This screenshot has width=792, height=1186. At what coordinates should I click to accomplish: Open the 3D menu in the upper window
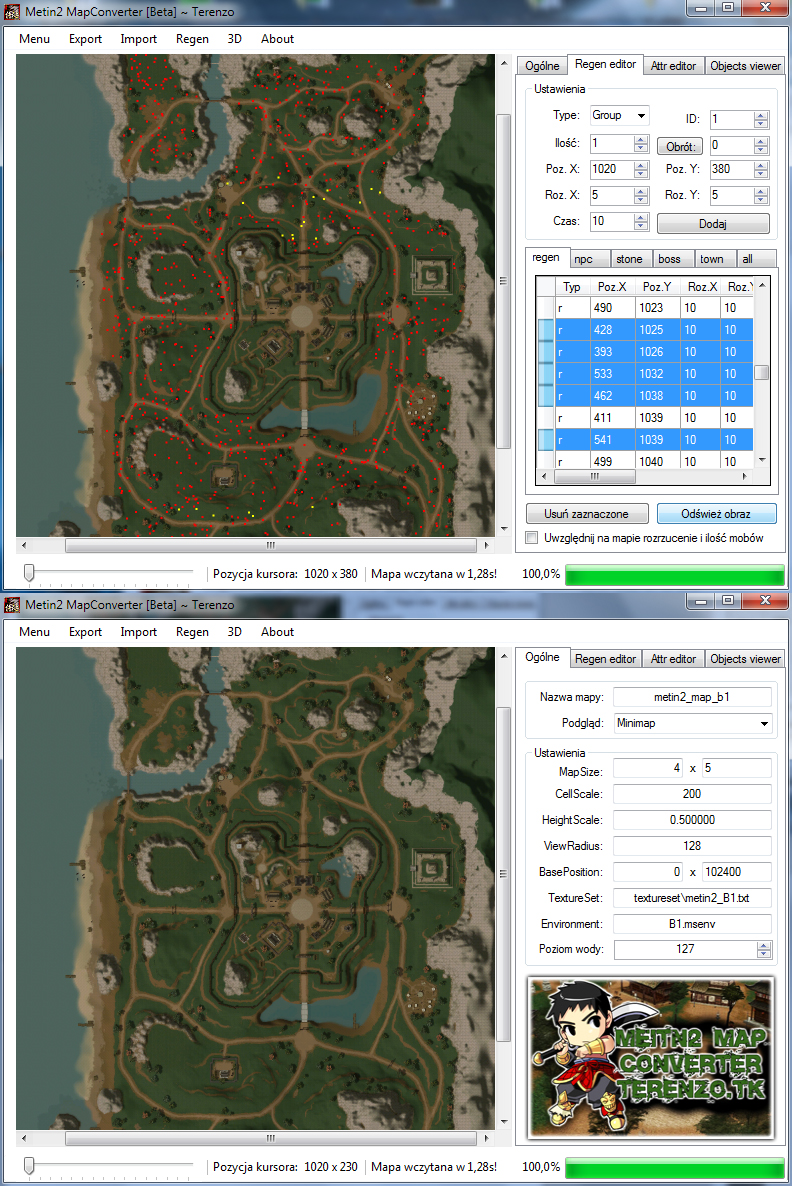[234, 39]
